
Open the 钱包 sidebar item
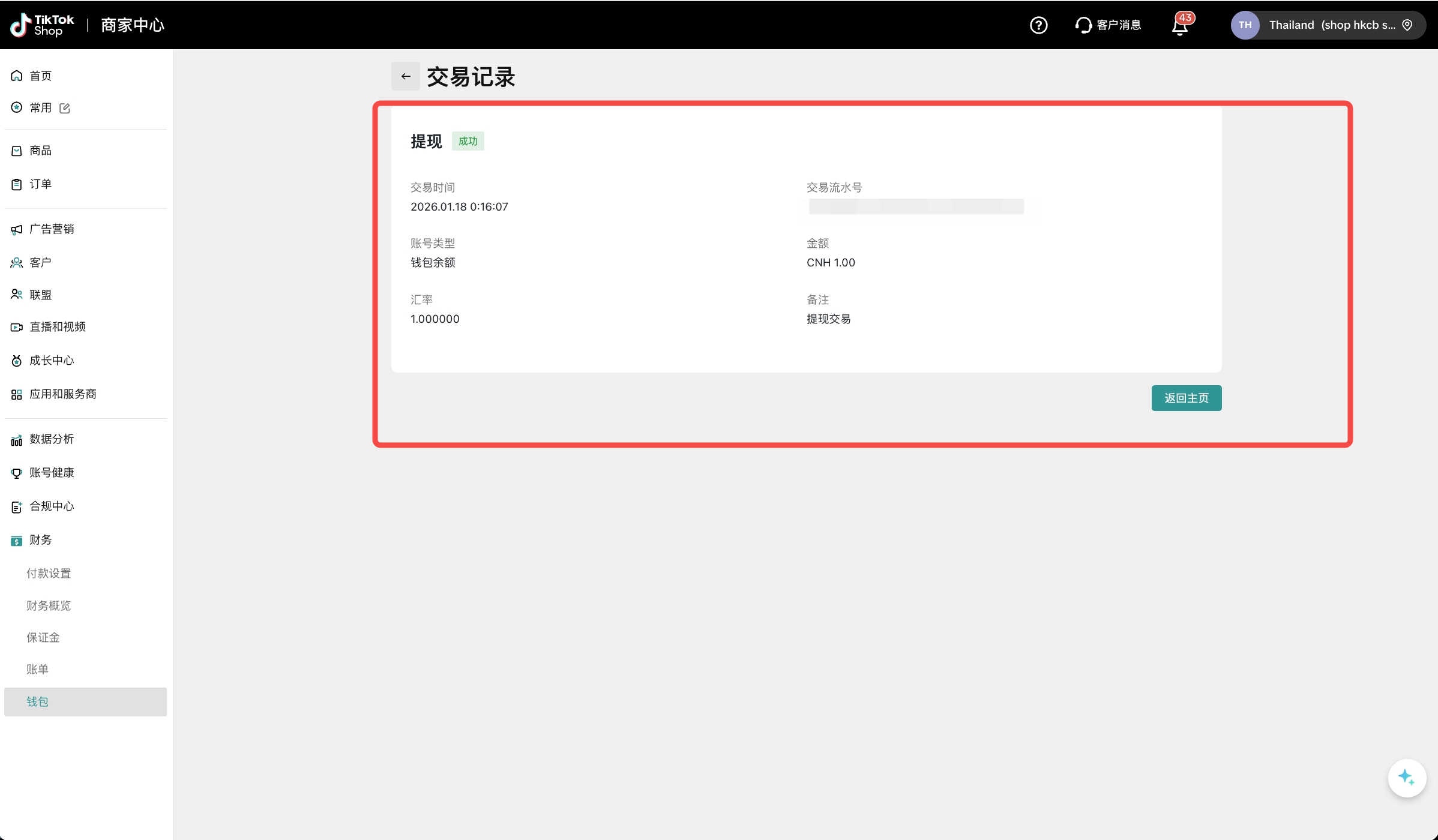(x=37, y=701)
